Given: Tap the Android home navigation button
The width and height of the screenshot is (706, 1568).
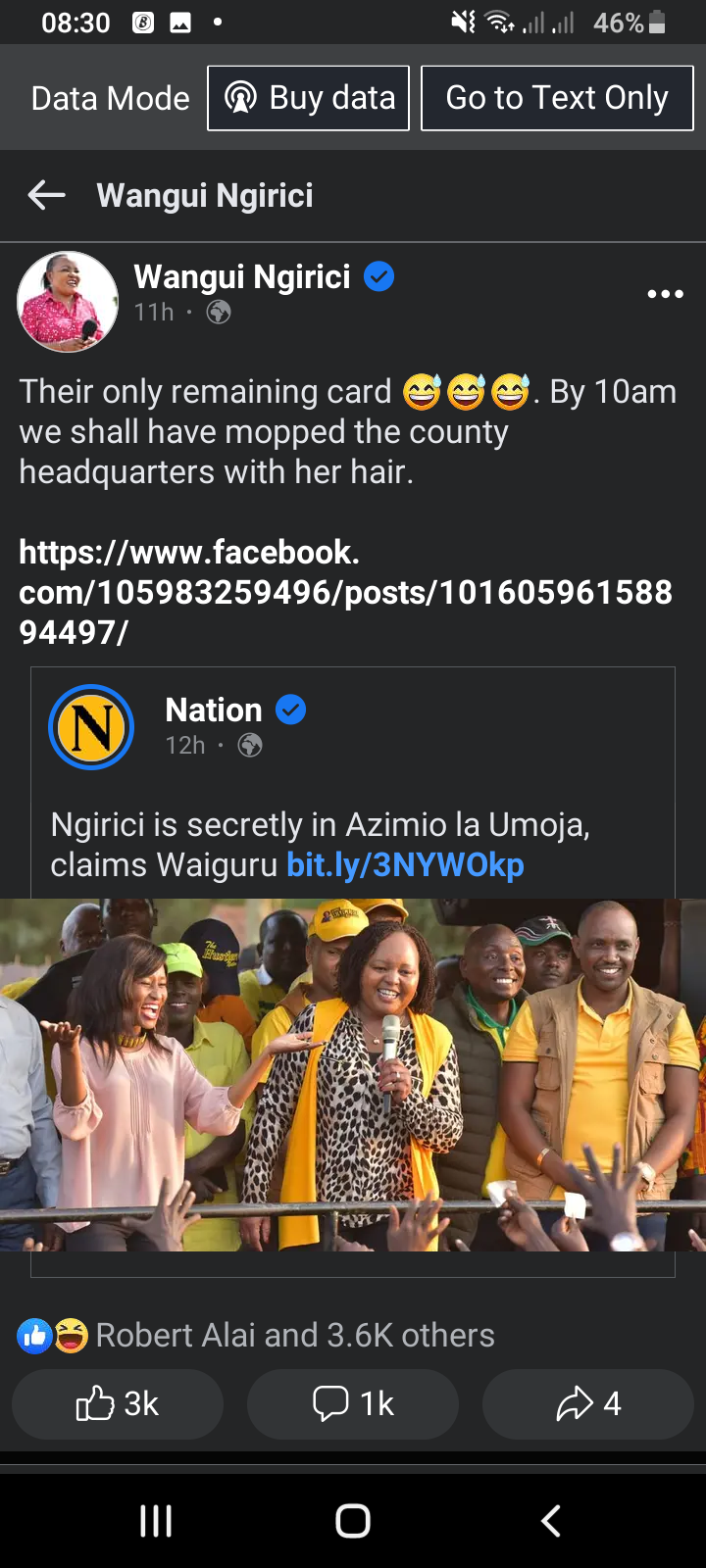Looking at the screenshot, I should pyautogui.click(x=353, y=1521).
